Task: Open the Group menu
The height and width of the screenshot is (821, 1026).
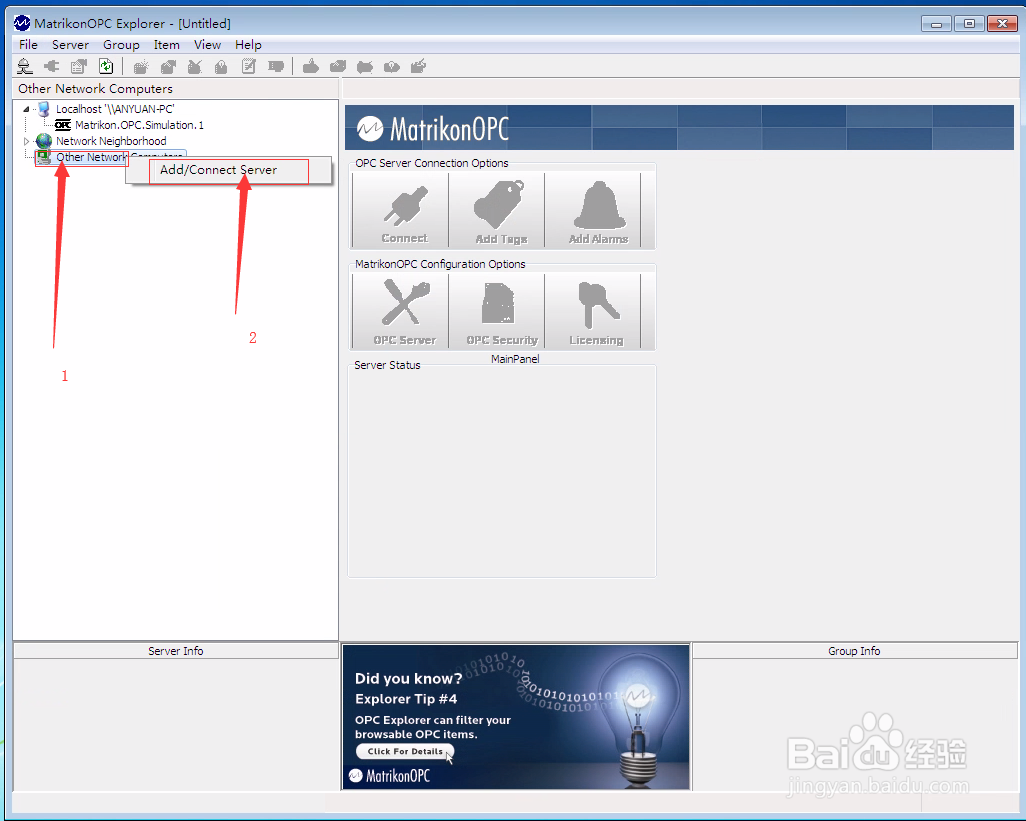Action: 121,44
